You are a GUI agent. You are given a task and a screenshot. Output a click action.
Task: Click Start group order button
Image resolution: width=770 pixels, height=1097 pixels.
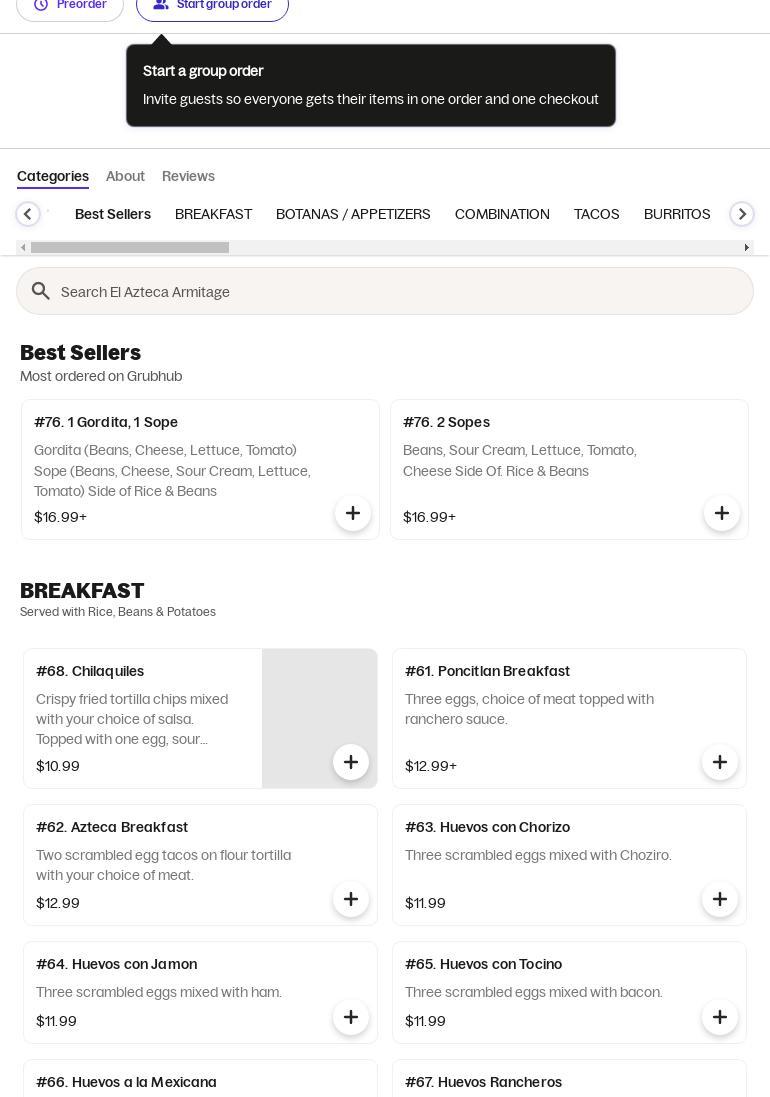click(x=212, y=5)
